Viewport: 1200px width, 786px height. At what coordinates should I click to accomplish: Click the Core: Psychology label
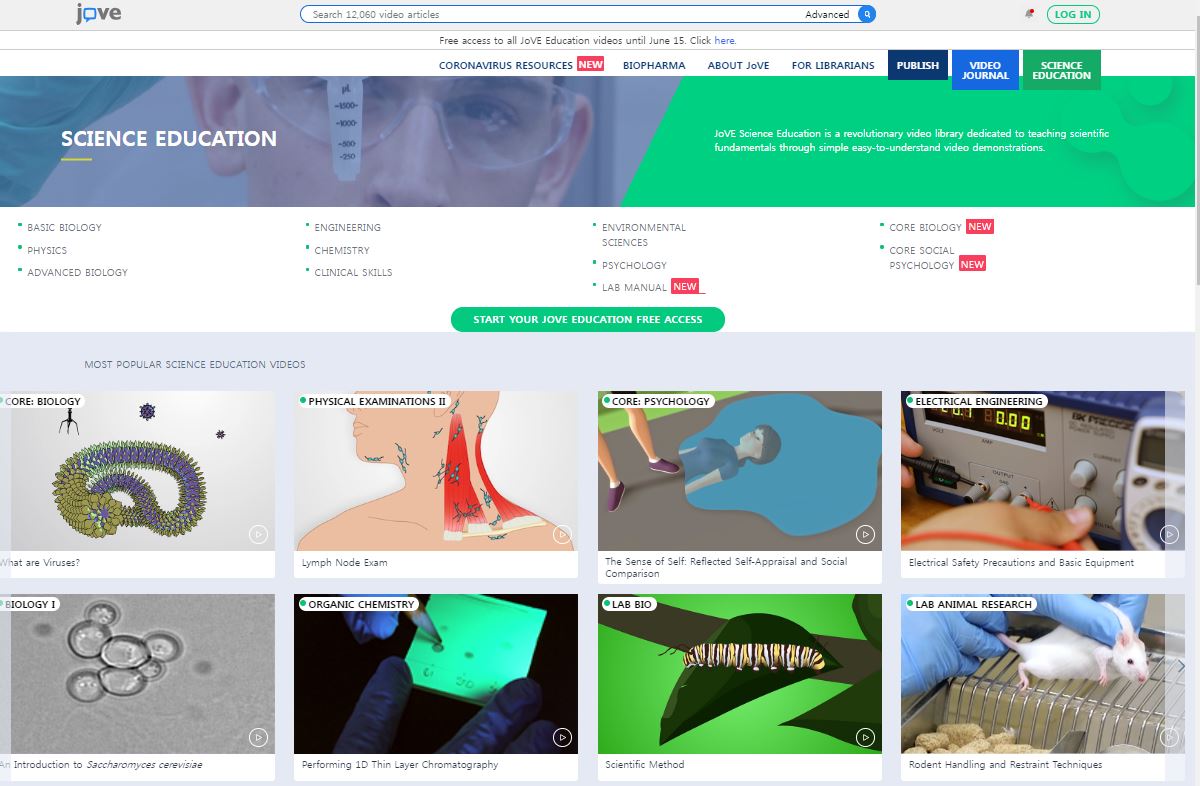(x=660, y=401)
